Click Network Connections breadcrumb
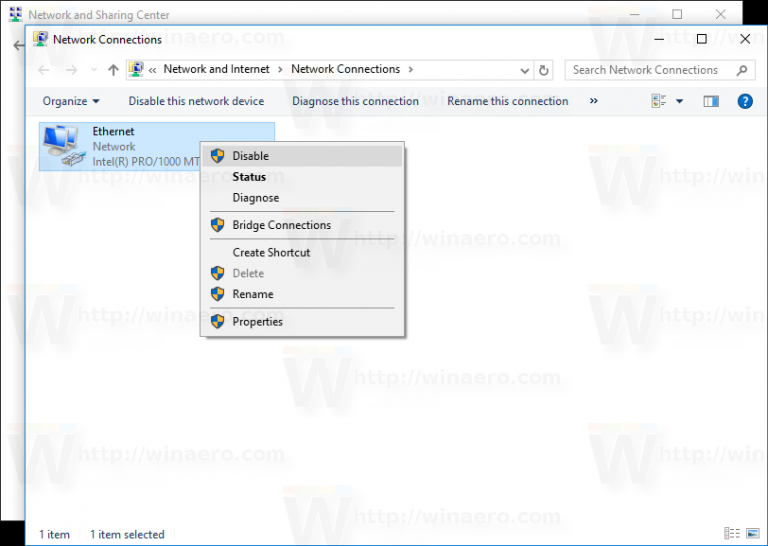The width and height of the screenshot is (768, 546). (x=345, y=69)
